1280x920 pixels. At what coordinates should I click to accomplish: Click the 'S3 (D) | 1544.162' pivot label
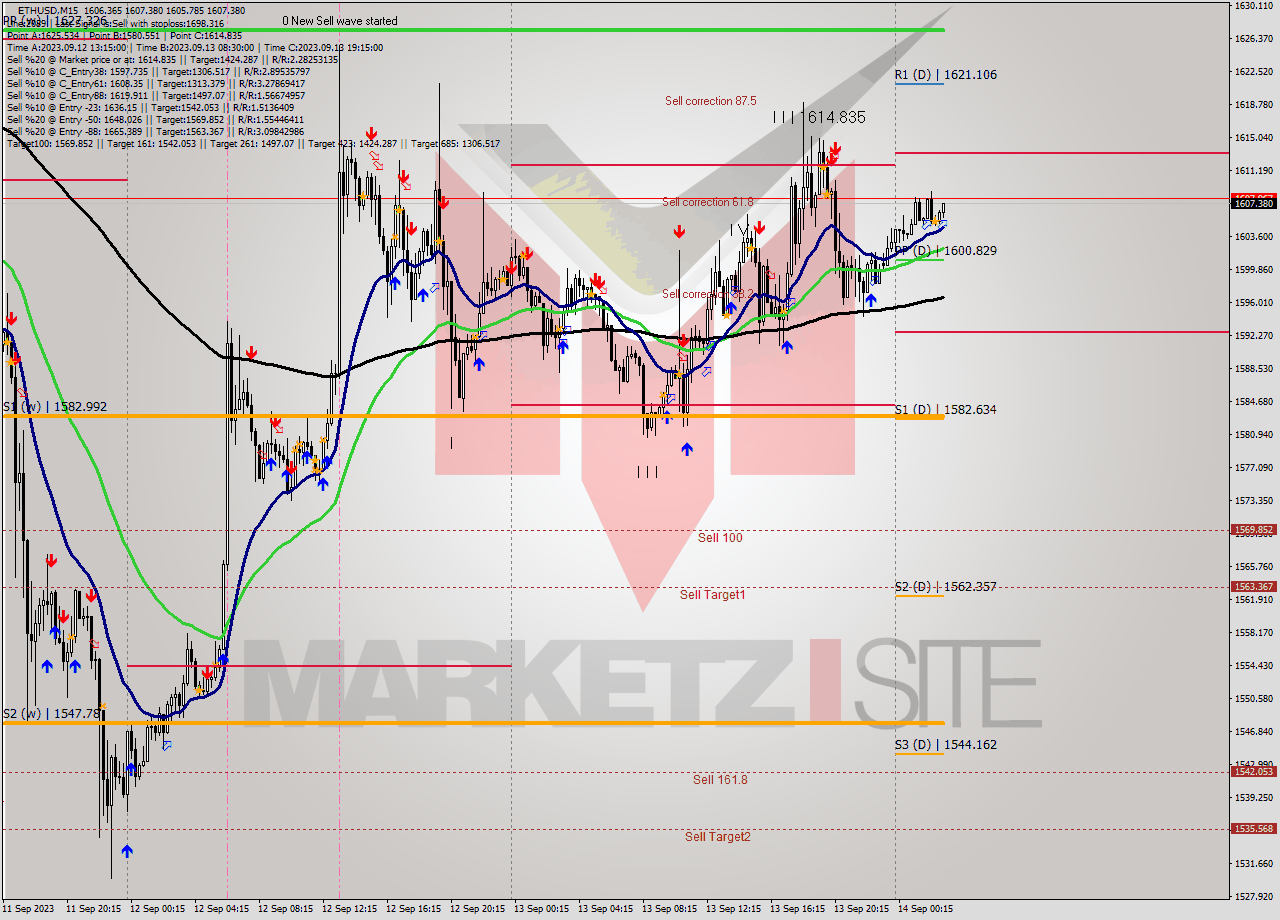[x=945, y=745]
